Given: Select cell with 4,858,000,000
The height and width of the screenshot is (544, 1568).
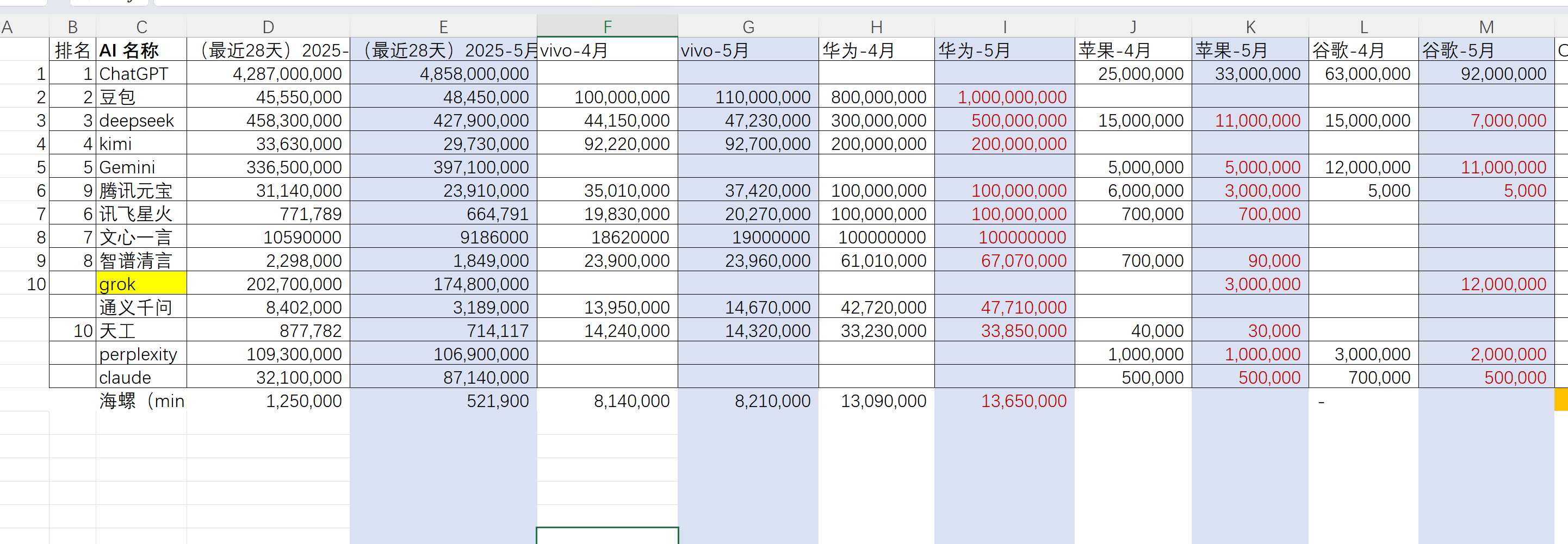Looking at the screenshot, I should pyautogui.click(x=443, y=73).
